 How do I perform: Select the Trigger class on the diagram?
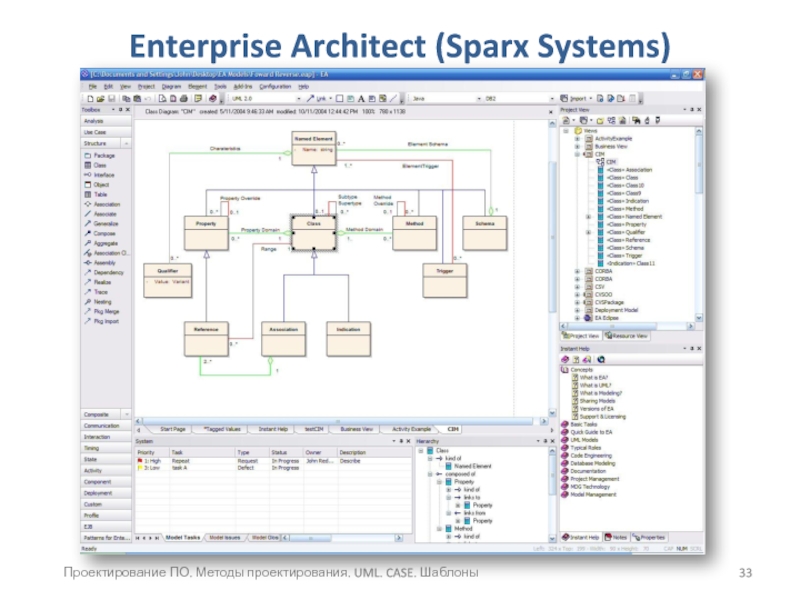[x=444, y=280]
